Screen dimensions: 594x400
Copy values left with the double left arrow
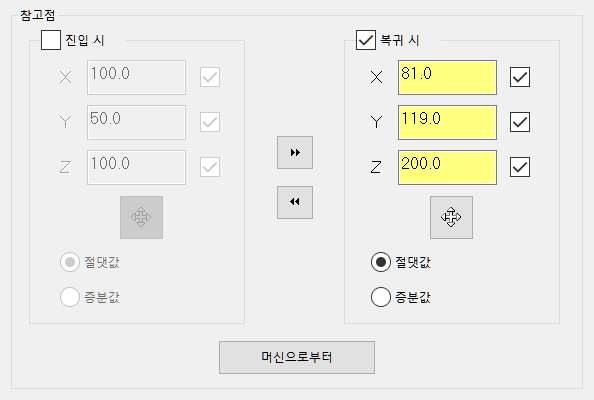click(x=295, y=202)
